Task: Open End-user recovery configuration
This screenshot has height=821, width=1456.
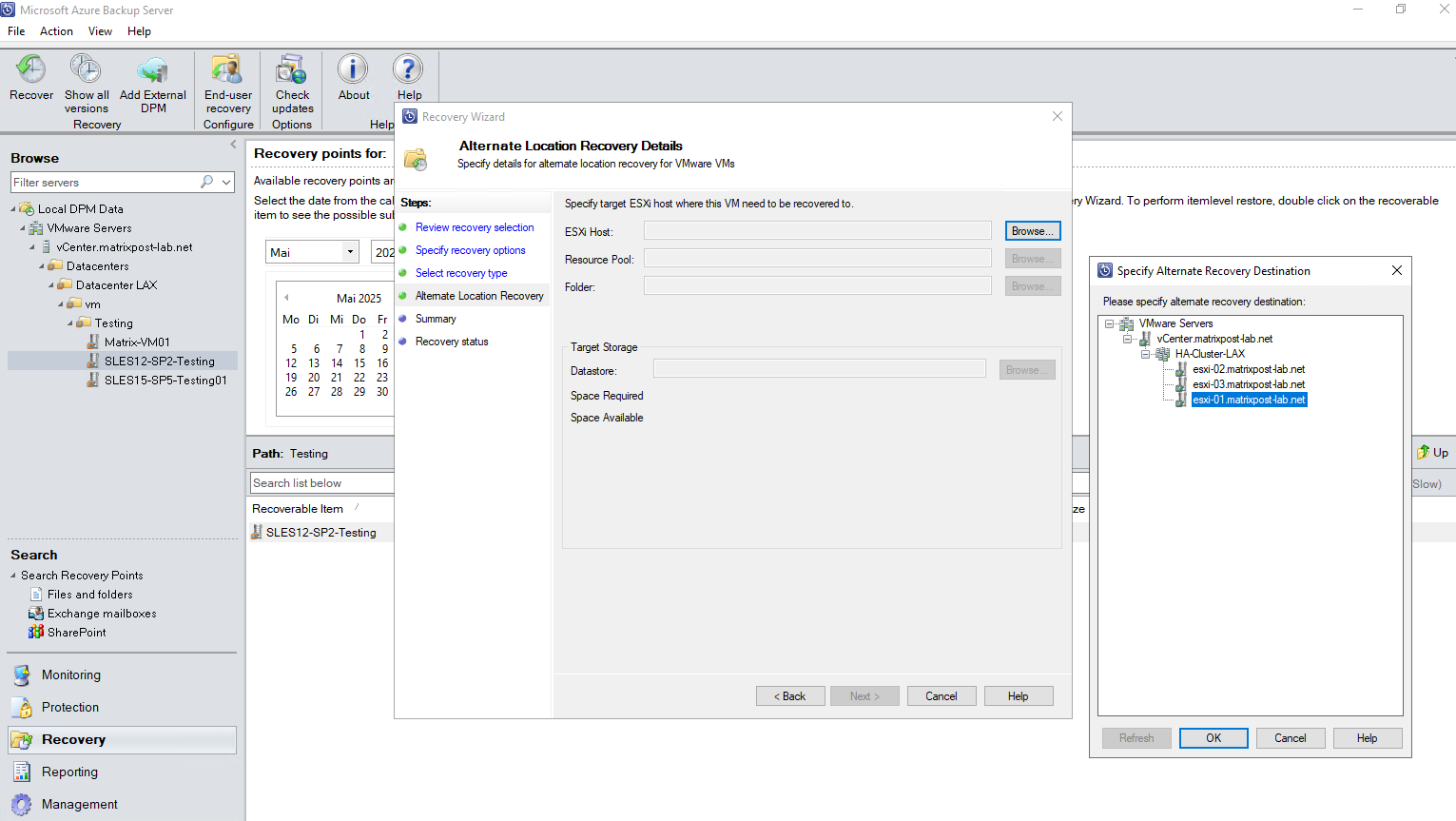Action: pyautogui.click(x=227, y=69)
